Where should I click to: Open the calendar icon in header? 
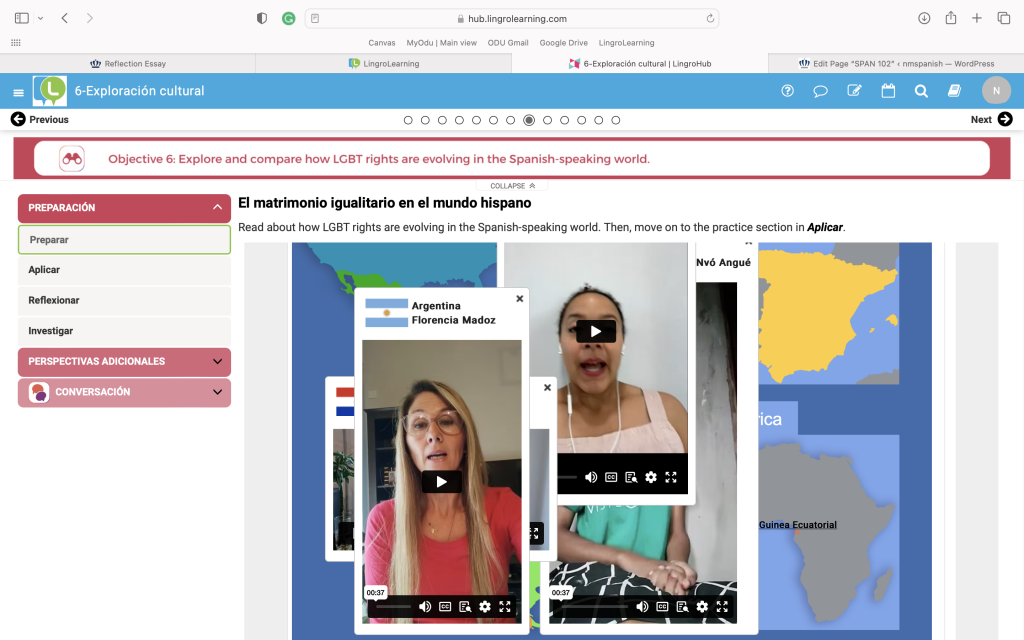coord(888,91)
